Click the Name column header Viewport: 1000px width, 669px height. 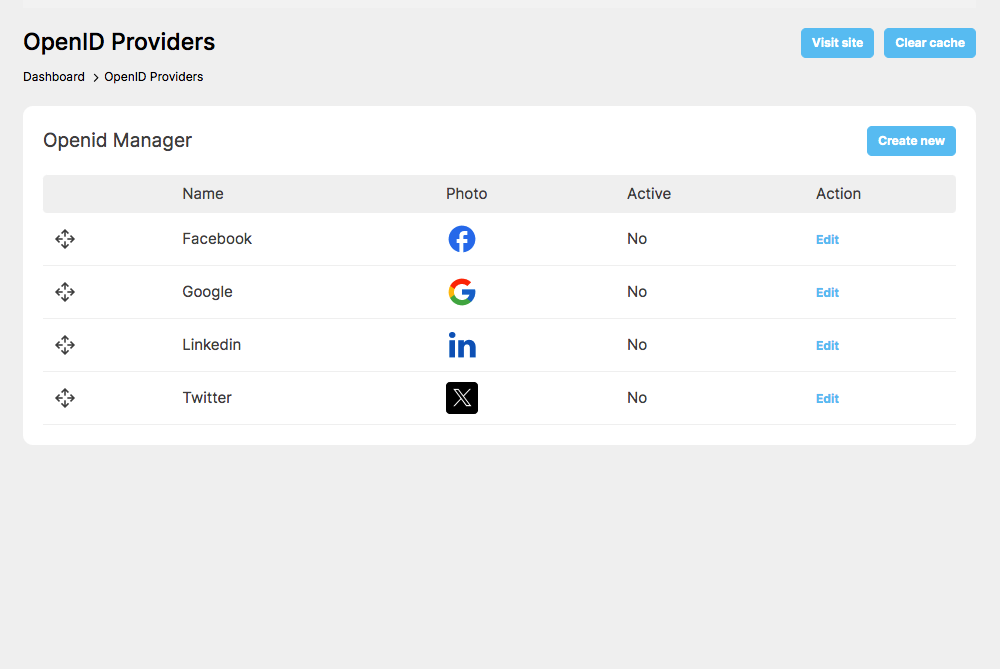203,194
